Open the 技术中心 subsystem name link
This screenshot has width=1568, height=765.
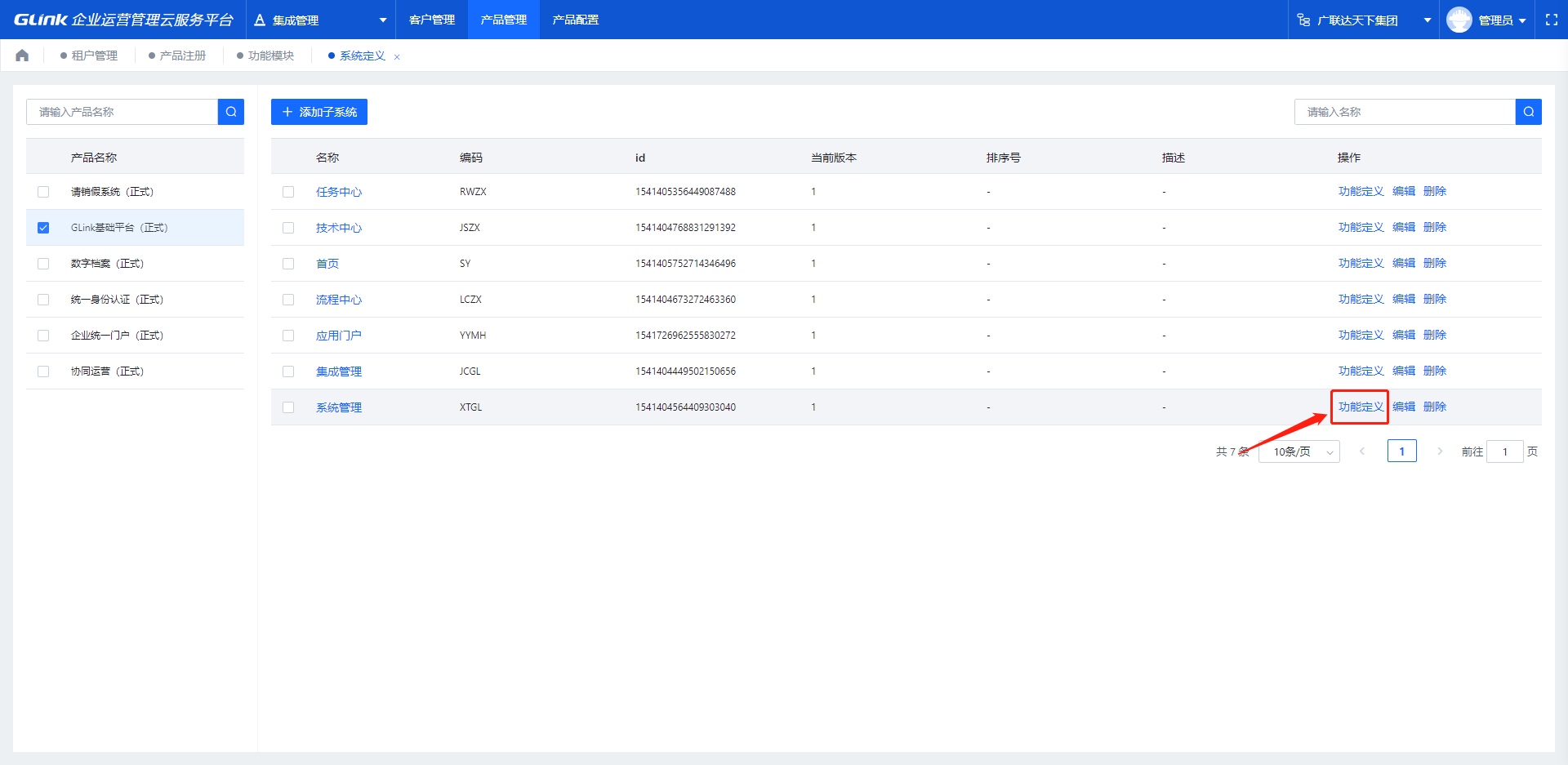(x=339, y=228)
